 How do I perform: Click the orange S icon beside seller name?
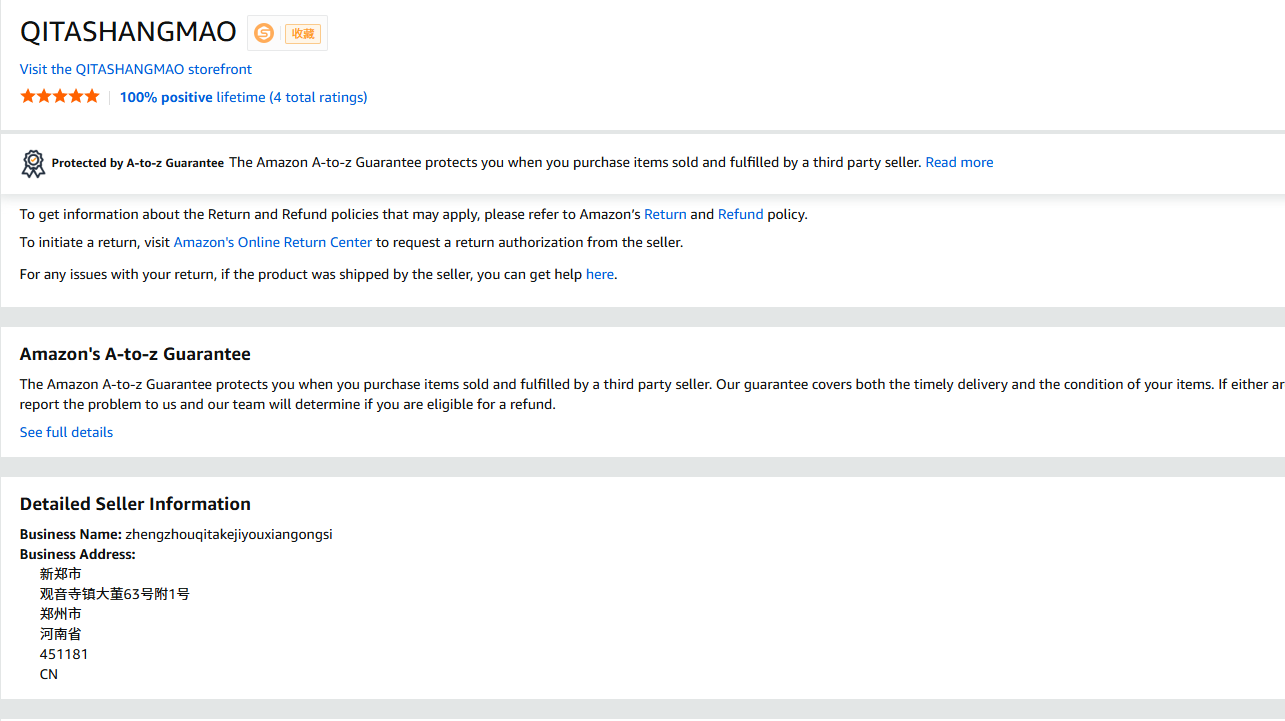click(x=264, y=33)
